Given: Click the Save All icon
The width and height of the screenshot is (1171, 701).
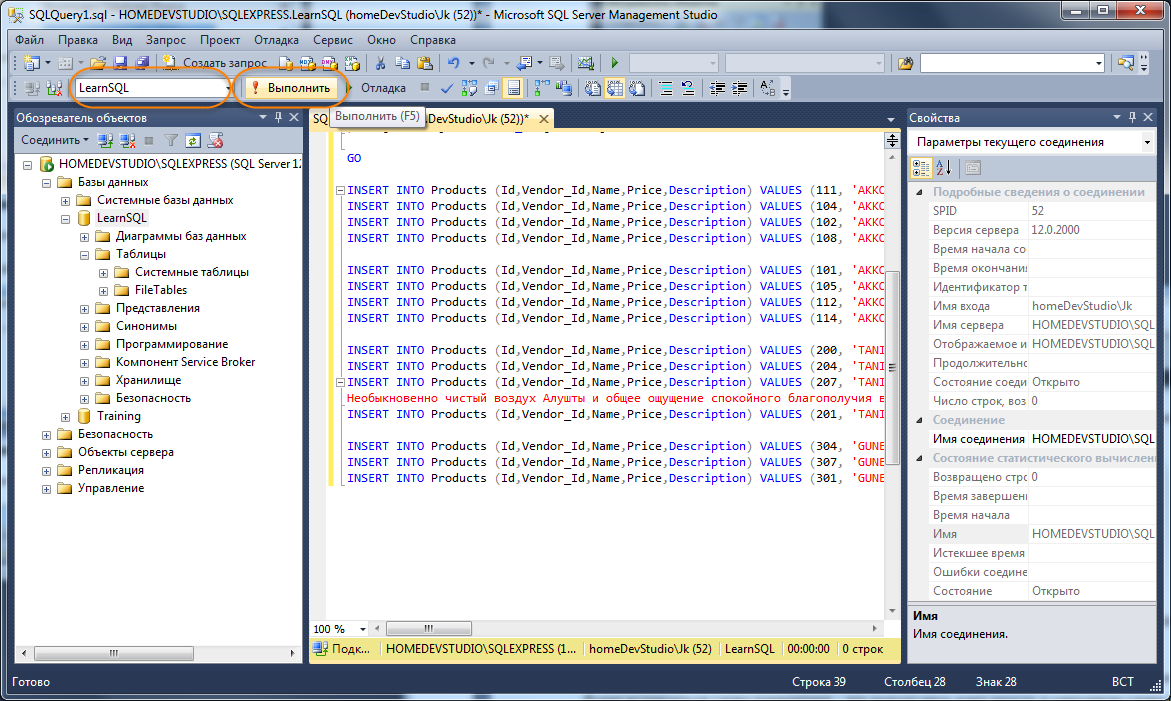Looking at the screenshot, I should point(141,63).
